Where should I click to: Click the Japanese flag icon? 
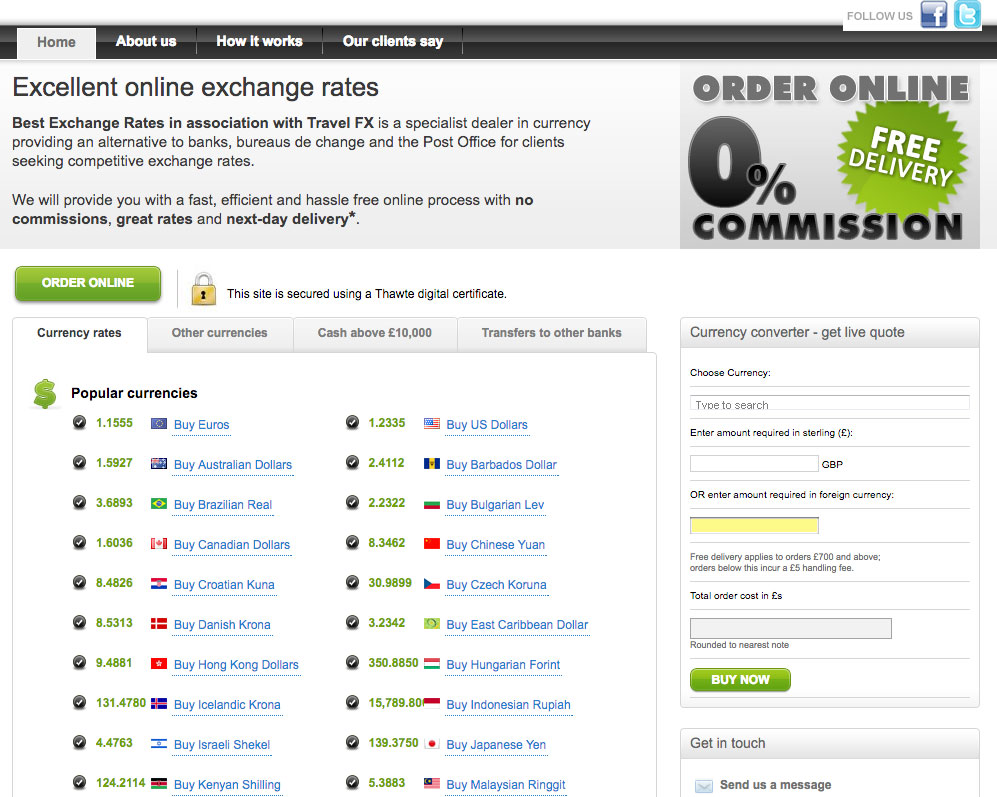(x=432, y=744)
